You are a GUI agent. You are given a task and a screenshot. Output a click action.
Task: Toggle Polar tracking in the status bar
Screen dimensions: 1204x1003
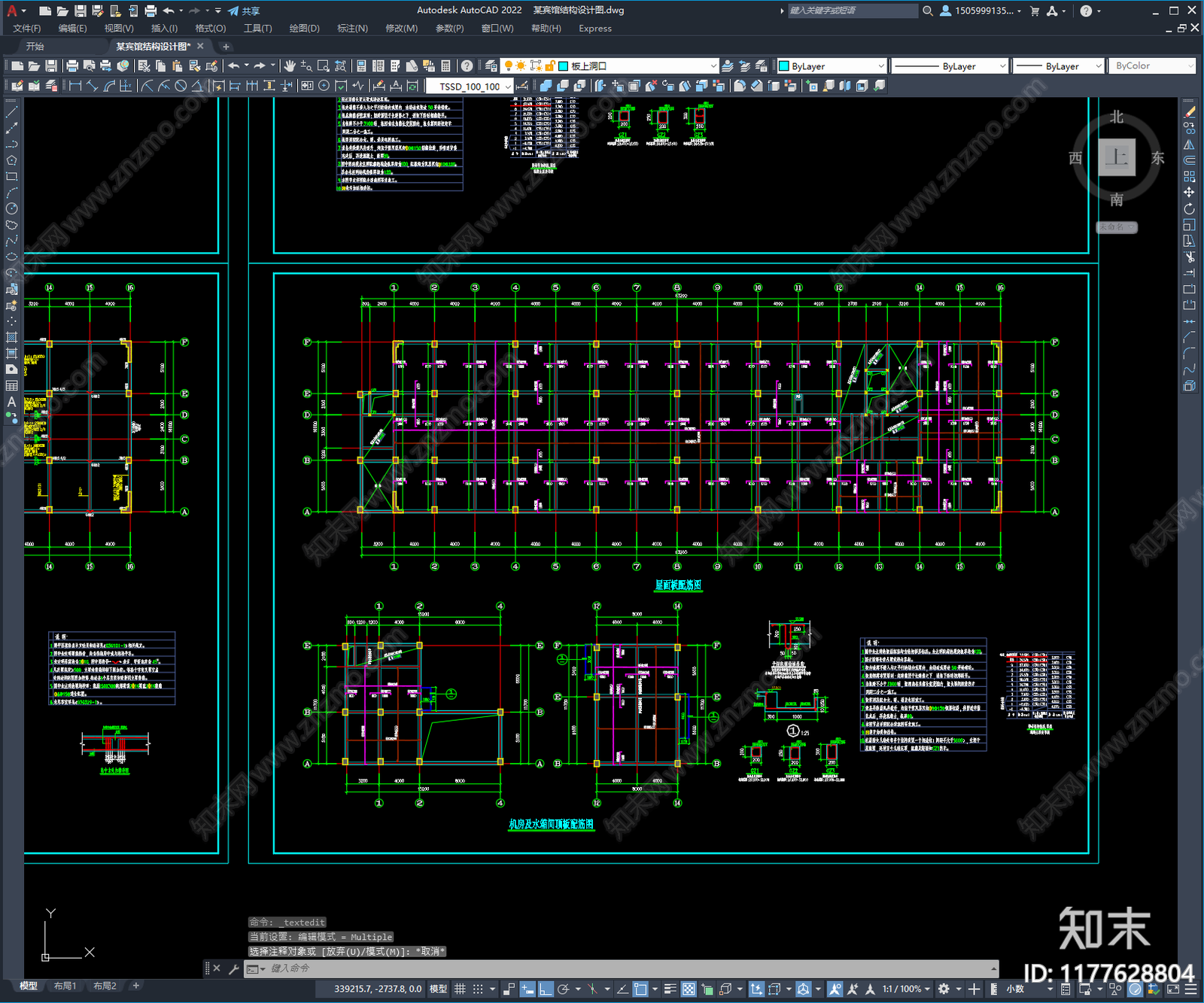point(563,989)
